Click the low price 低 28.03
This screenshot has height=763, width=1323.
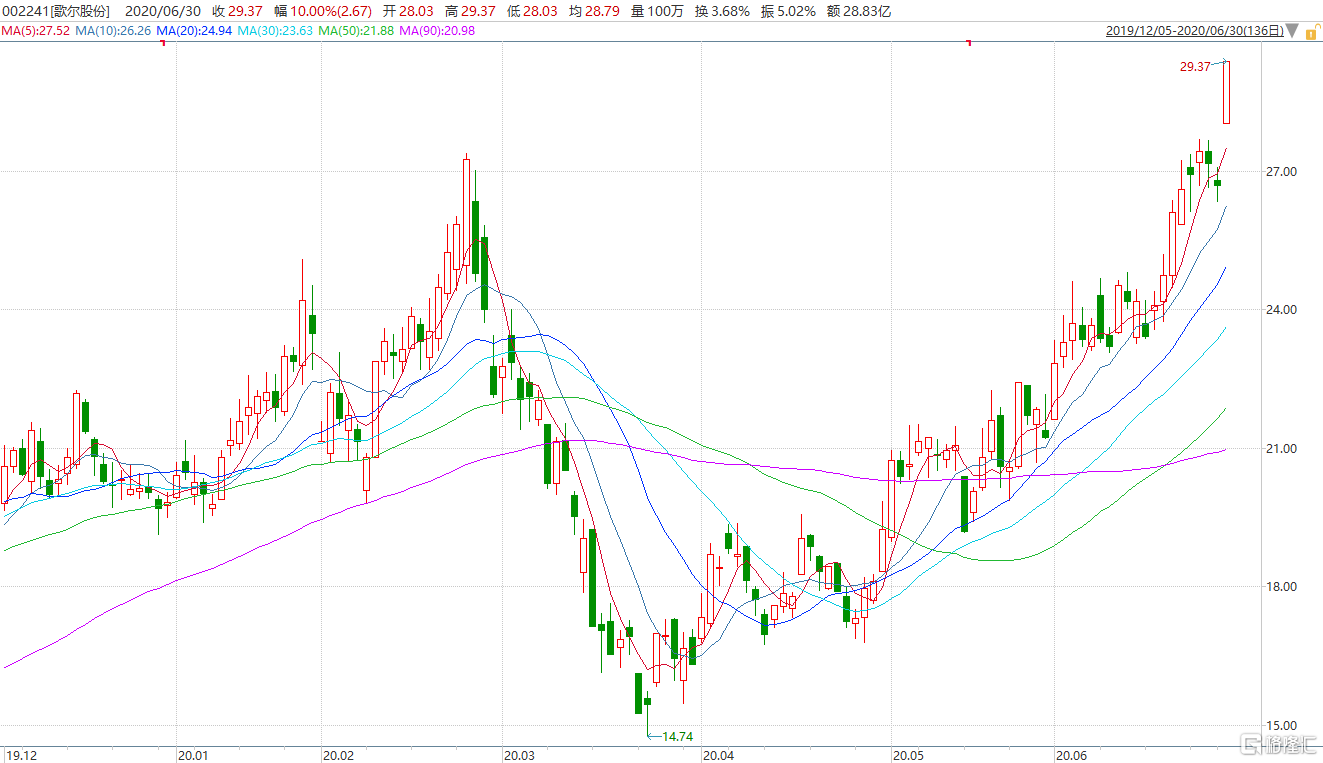pyautogui.click(x=531, y=12)
